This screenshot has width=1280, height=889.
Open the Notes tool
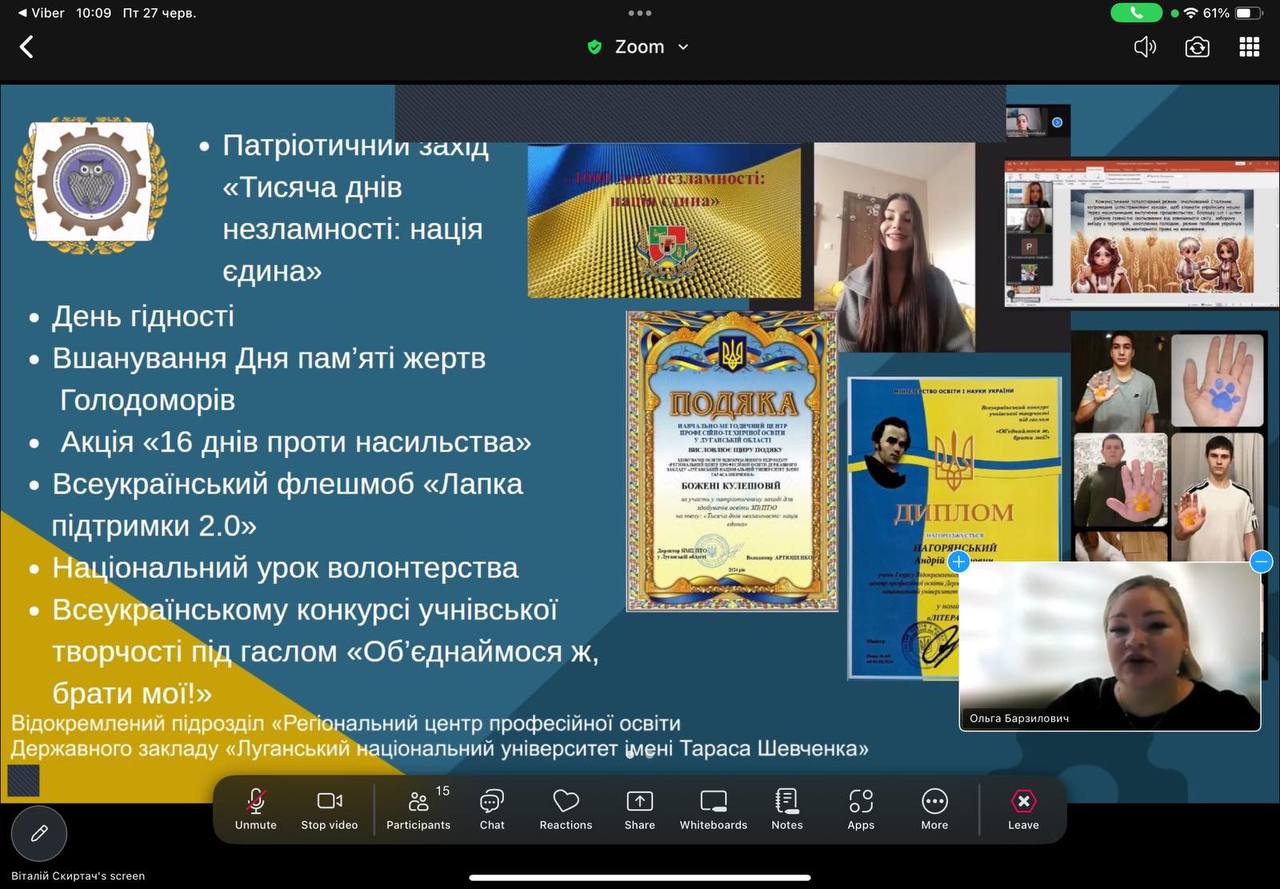coord(787,809)
